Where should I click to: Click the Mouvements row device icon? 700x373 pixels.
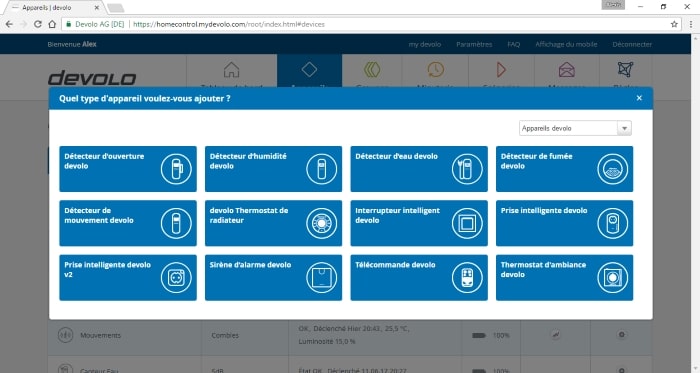click(x=65, y=335)
